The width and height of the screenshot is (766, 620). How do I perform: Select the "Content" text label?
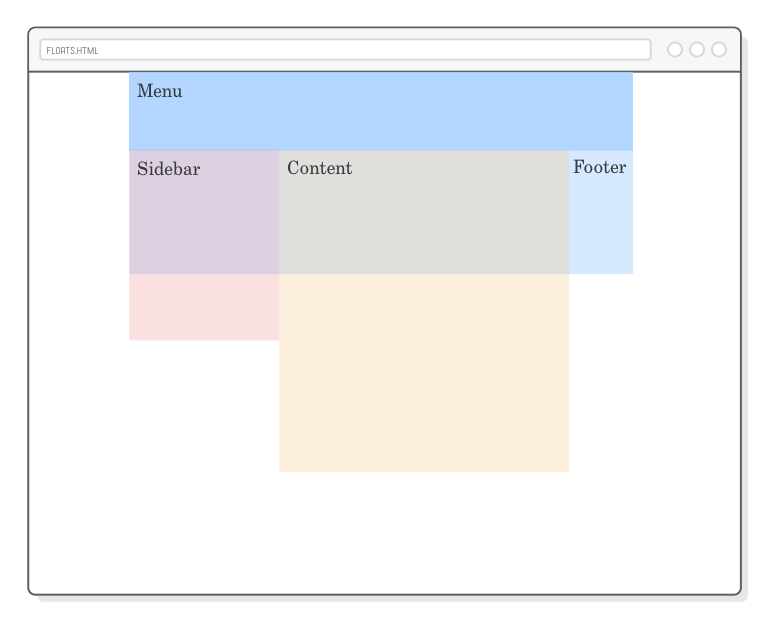[320, 168]
